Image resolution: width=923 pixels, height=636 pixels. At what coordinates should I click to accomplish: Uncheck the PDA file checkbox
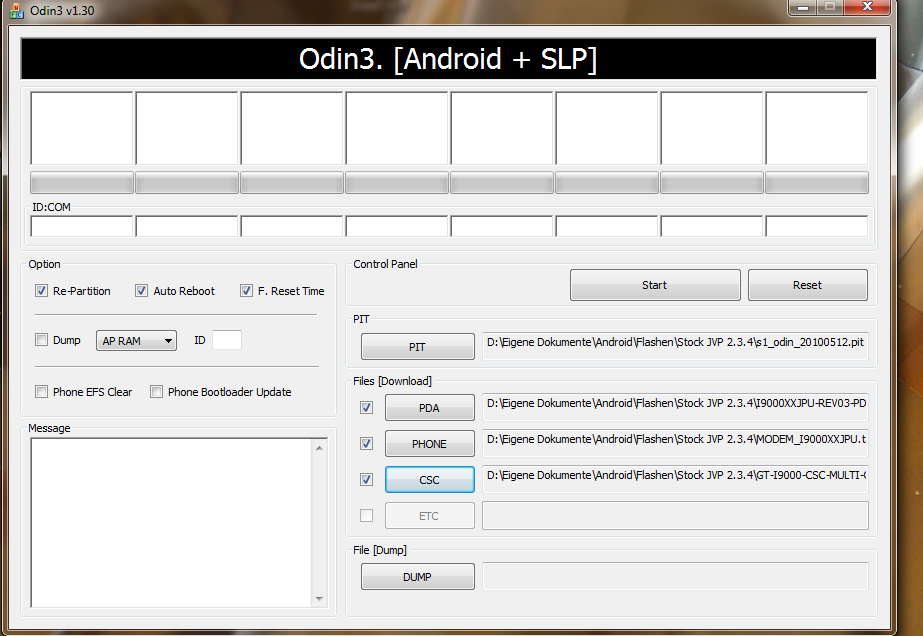[x=366, y=408]
